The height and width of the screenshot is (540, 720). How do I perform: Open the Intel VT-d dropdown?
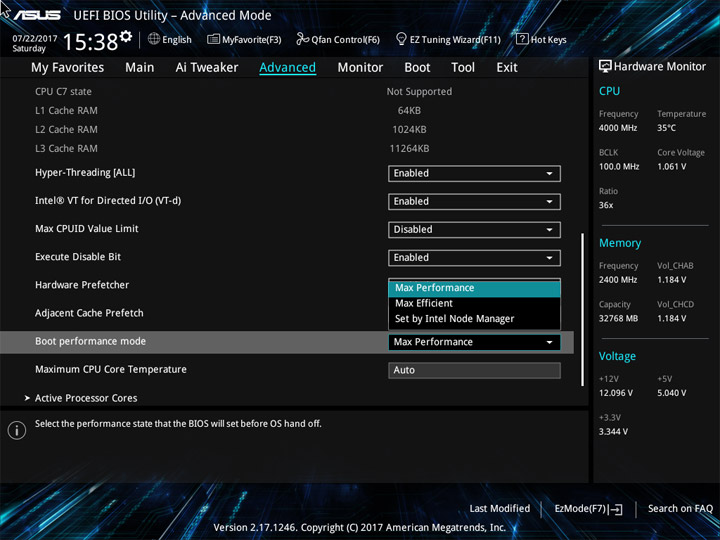474,202
